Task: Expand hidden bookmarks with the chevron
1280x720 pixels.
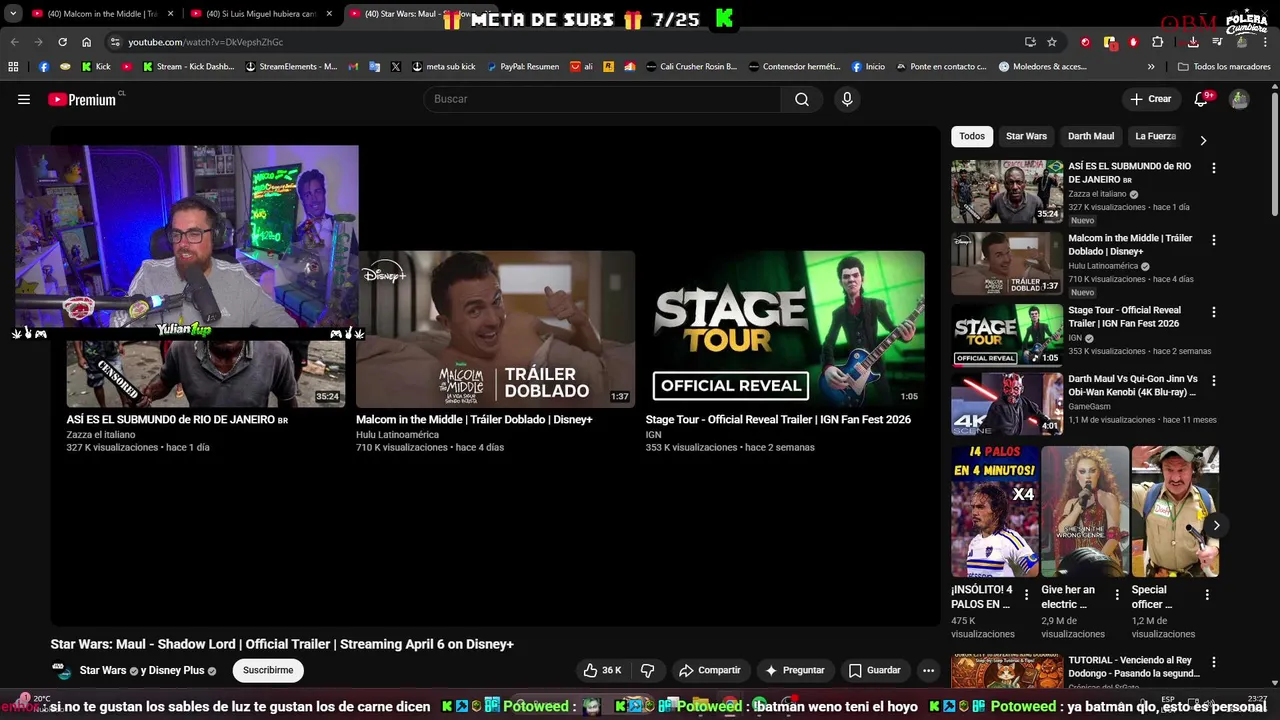Action: [x=1151, y=67]
